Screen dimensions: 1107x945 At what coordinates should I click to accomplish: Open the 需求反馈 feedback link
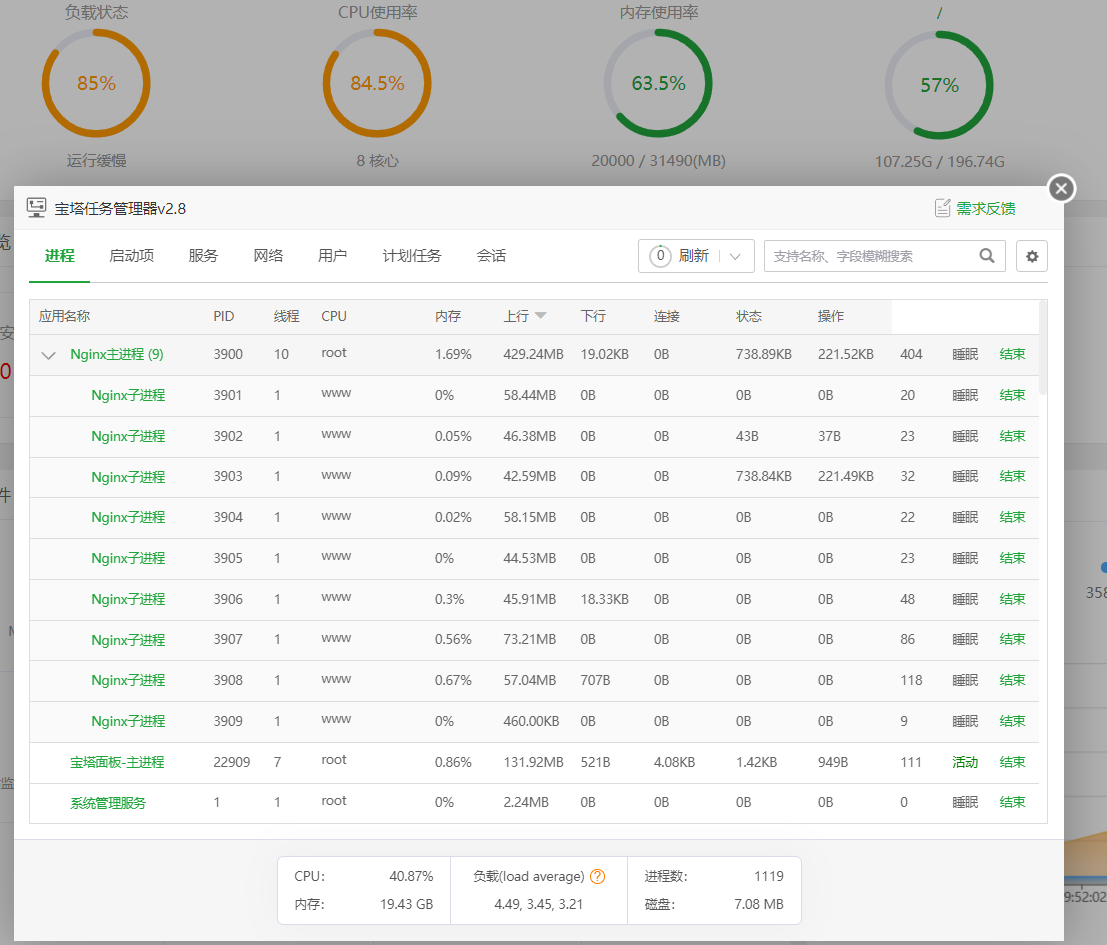(x=986, y=208)
